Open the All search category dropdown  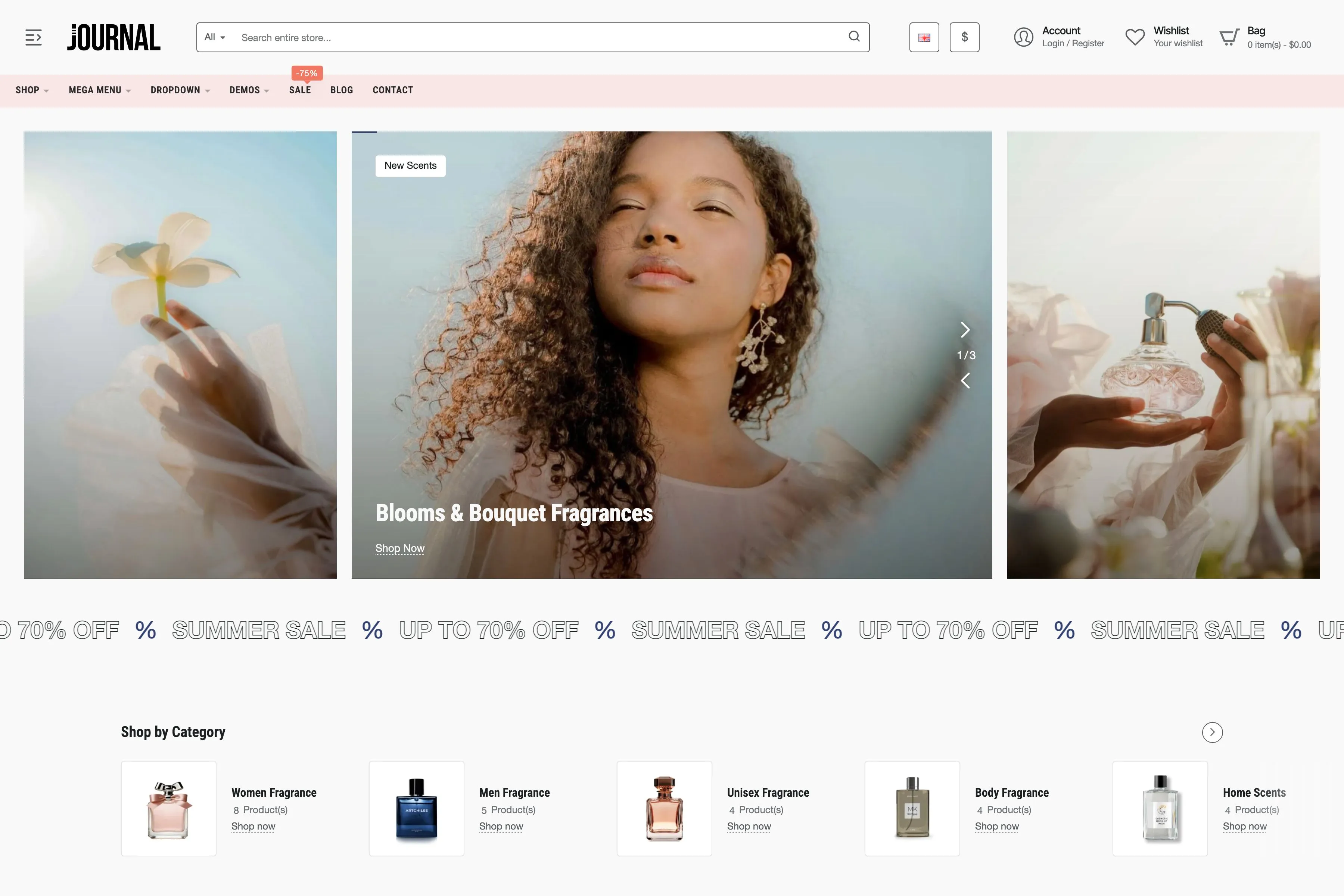pos(215,37)
